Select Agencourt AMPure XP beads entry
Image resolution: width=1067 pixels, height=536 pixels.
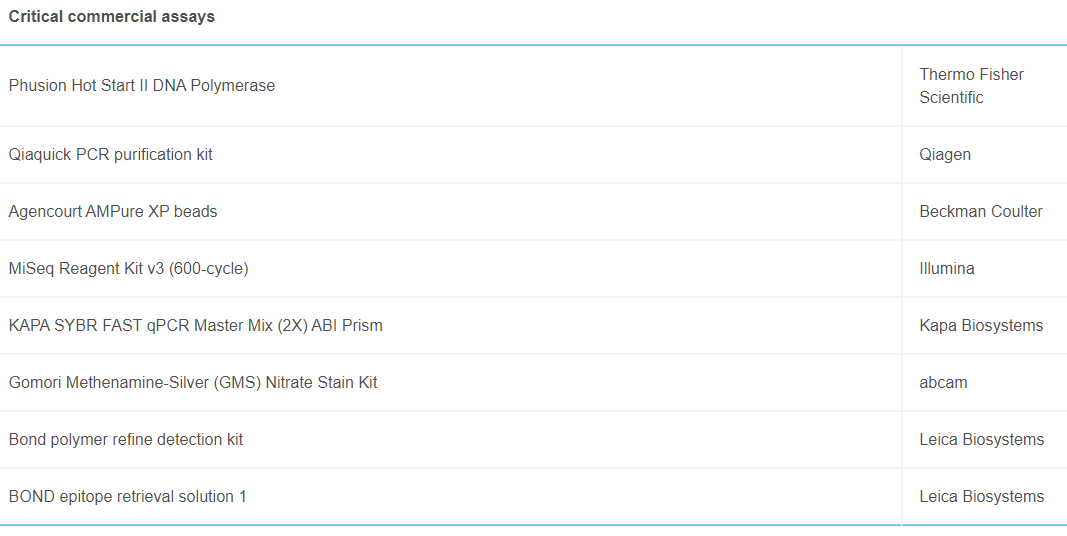(113, 212)
